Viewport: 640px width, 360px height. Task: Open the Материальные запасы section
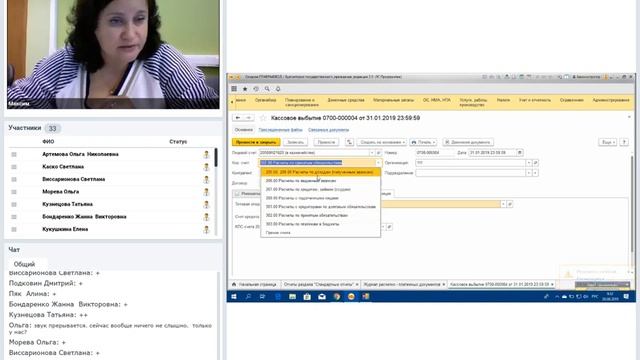393,100
